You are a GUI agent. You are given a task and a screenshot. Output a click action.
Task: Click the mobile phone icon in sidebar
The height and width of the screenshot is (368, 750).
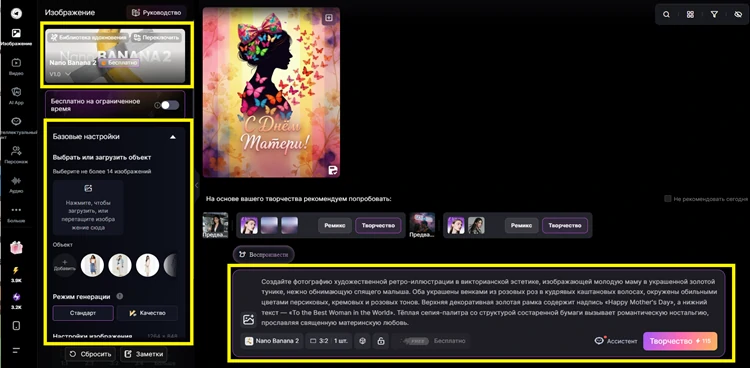16,326
